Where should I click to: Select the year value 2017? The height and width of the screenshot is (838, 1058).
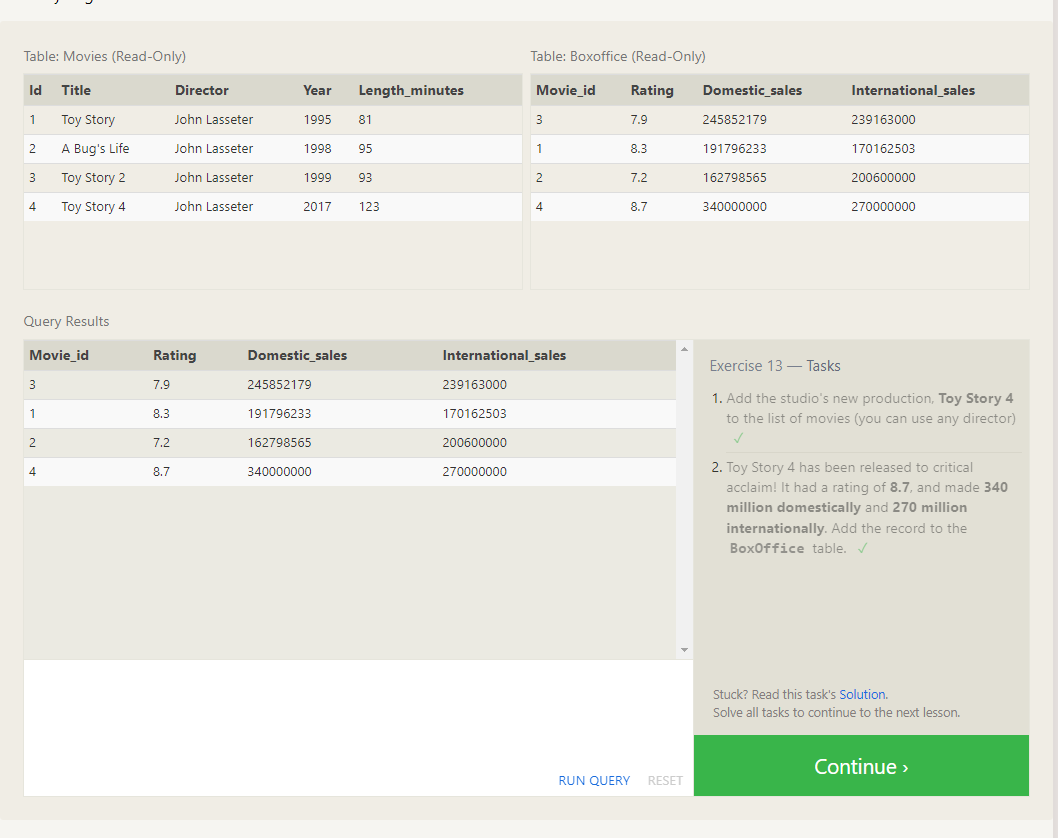coord(317,206)
